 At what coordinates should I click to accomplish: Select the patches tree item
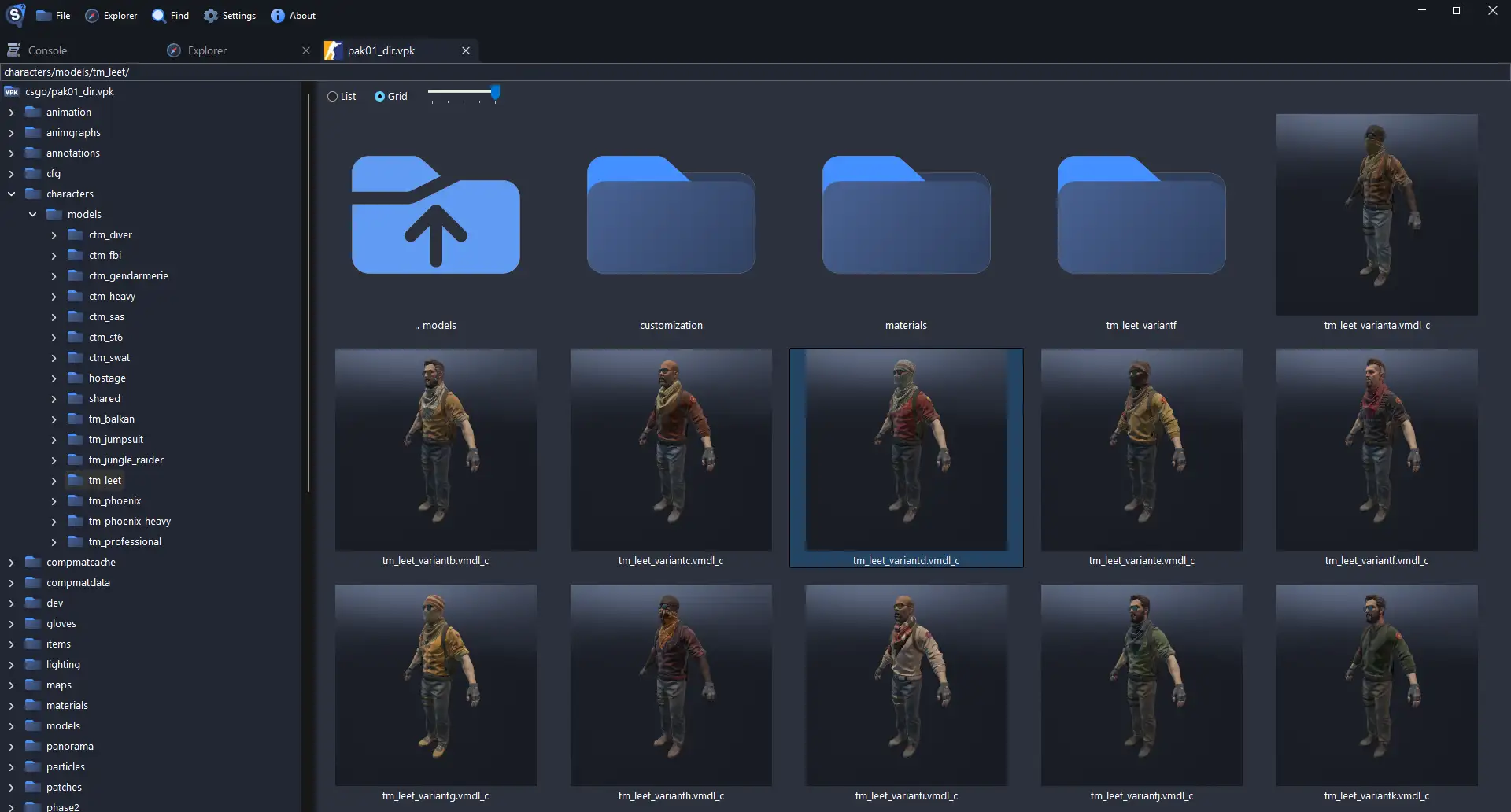click(64, 787)
